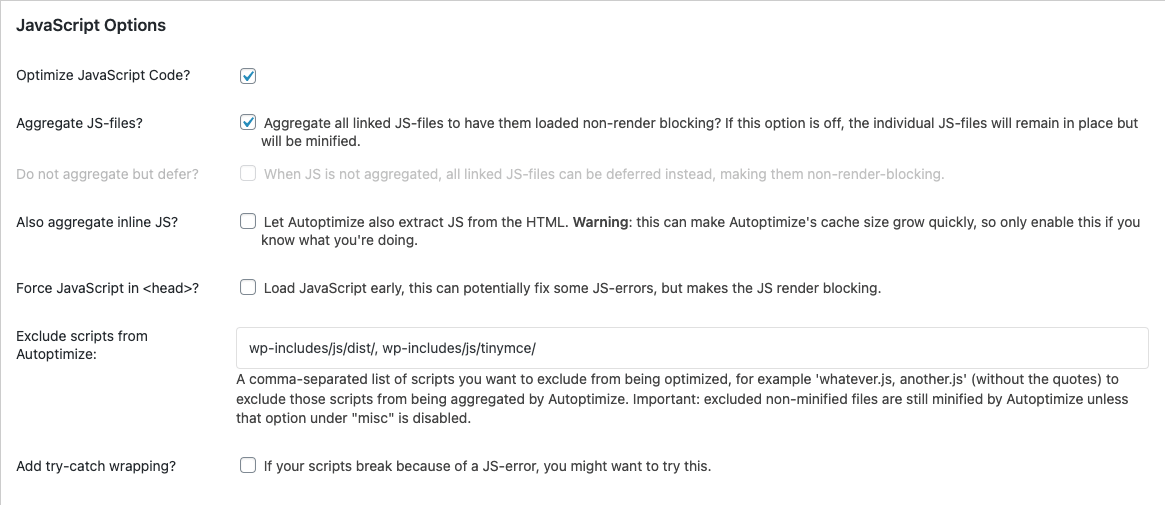1165x505 pixels.
Task: Click the greyed-out defer JS checkbox
Action: [248, 174]
